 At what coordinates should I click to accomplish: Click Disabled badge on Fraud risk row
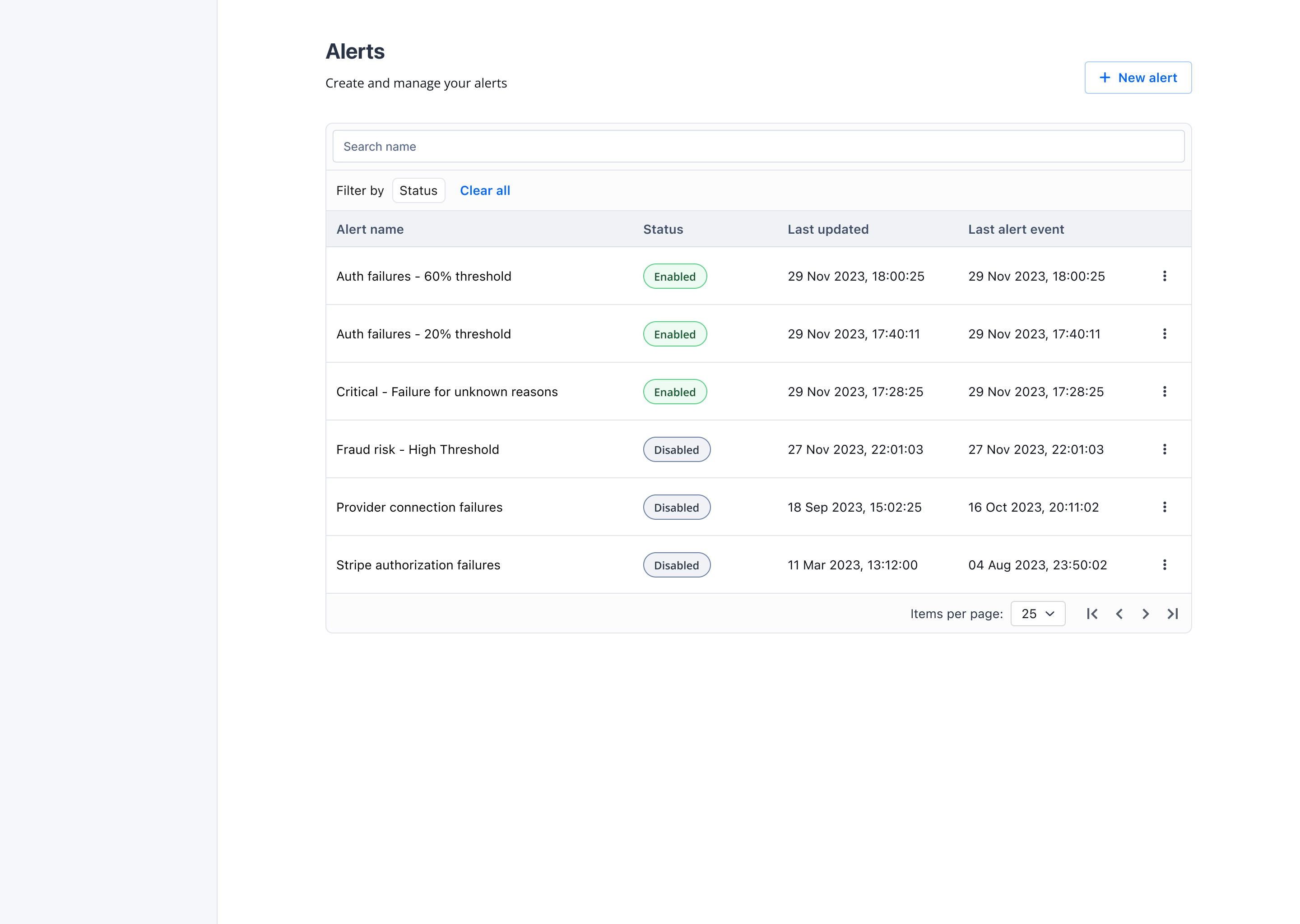point(676,449)
